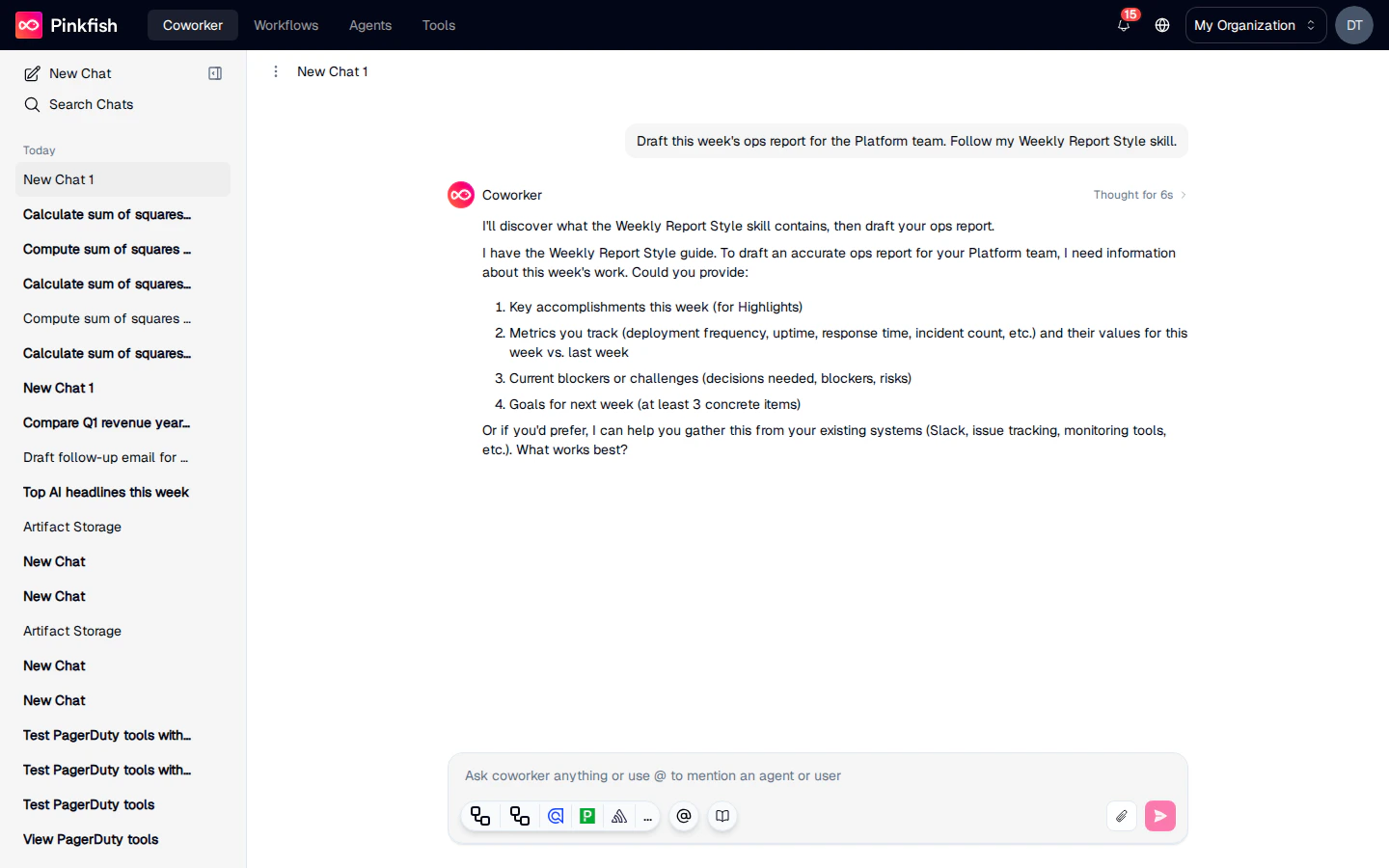This screenshot has width=1389, height=868.
Task: Open the chat options three-dot menu near New Chat 1
Action: point(276,71)
